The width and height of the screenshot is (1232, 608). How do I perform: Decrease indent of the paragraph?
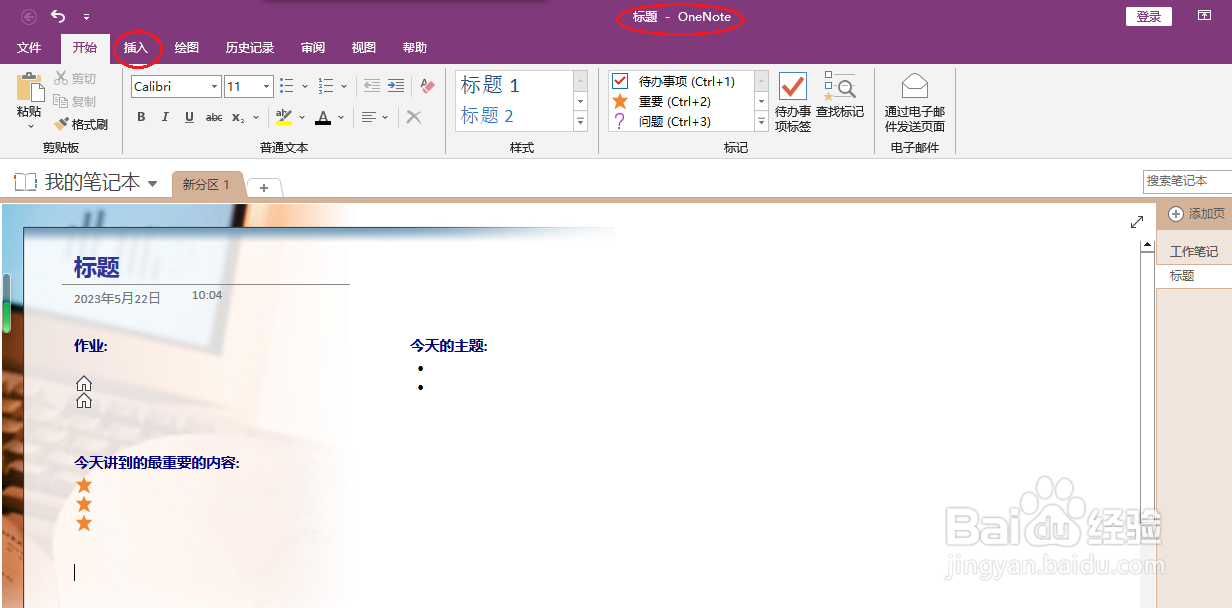point(372,87)
